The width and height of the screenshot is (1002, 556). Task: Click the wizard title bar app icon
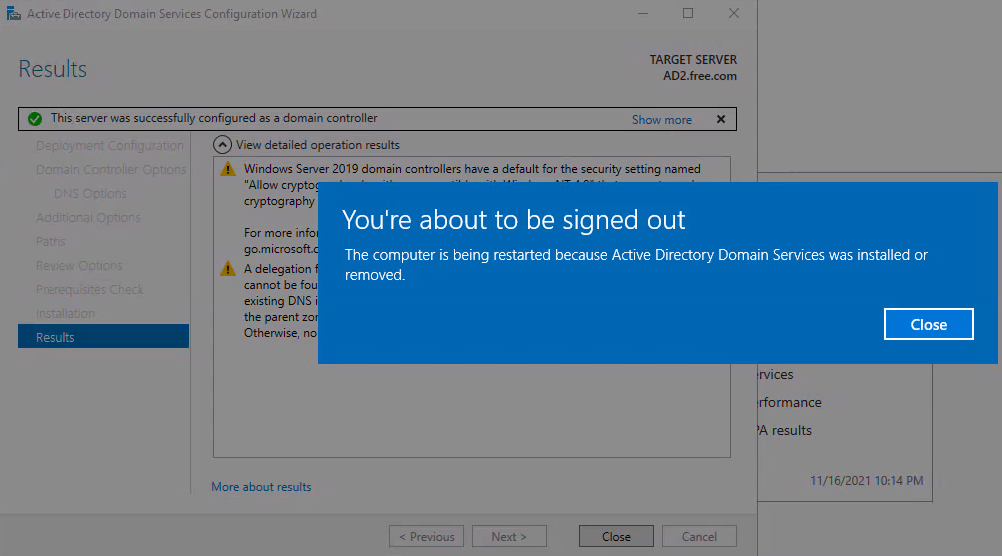click(13, 13)
